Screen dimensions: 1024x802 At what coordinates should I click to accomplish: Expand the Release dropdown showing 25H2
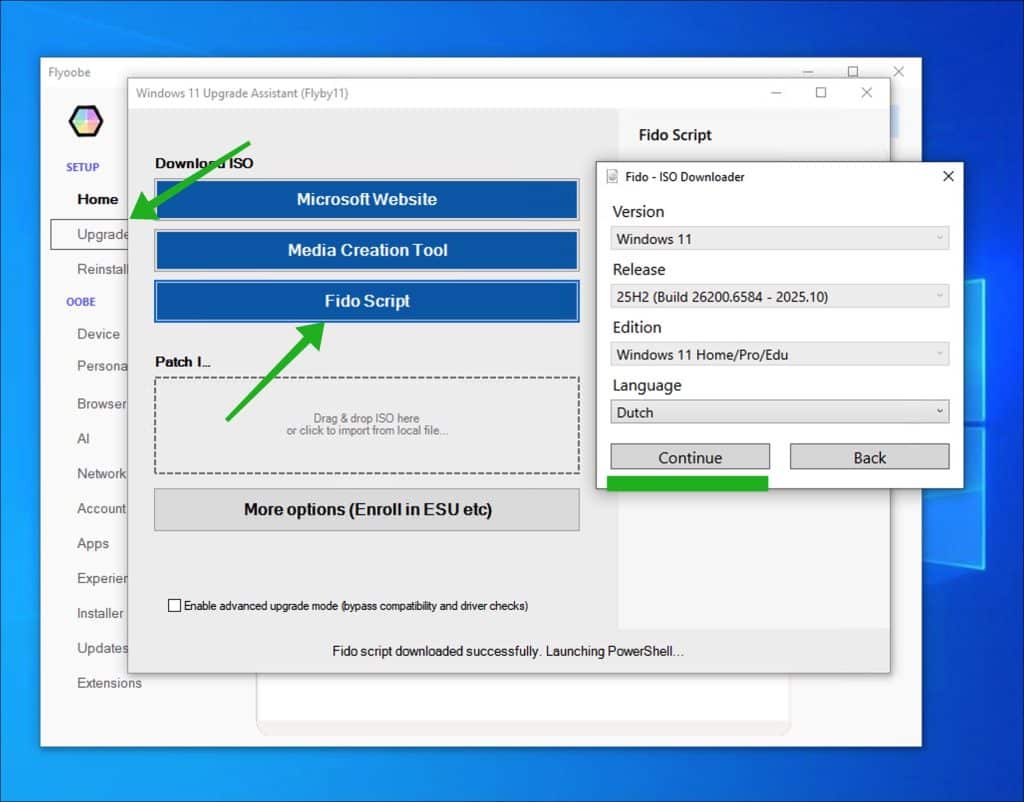tap(779, 297)
